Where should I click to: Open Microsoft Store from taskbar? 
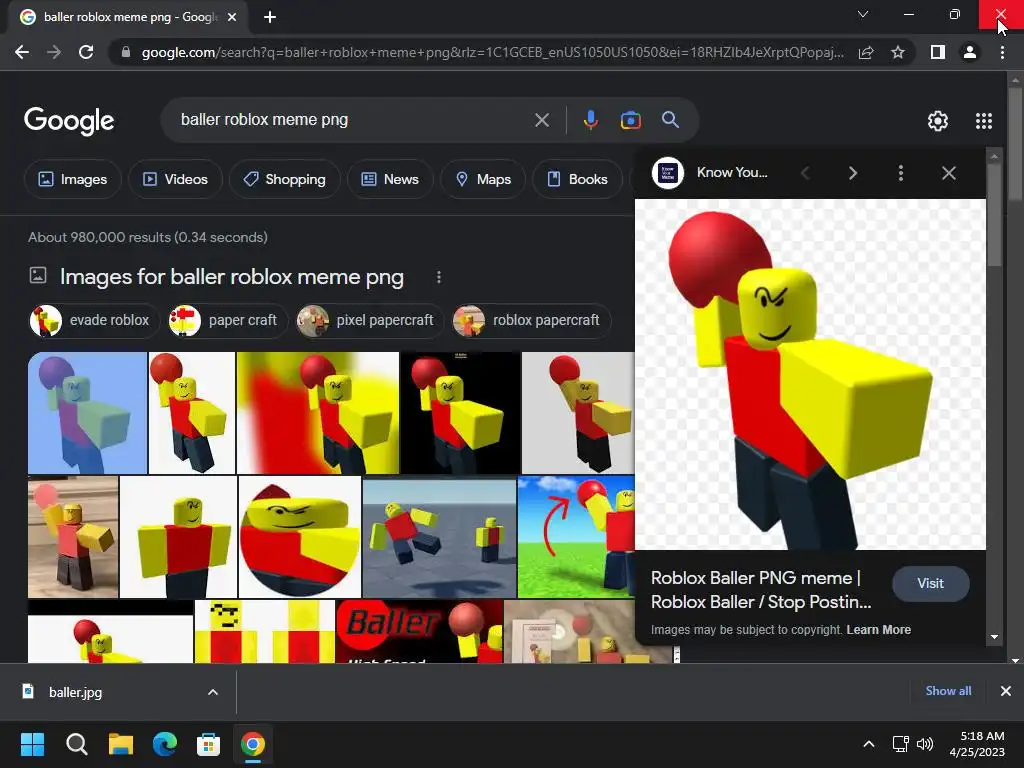point(208,744)
